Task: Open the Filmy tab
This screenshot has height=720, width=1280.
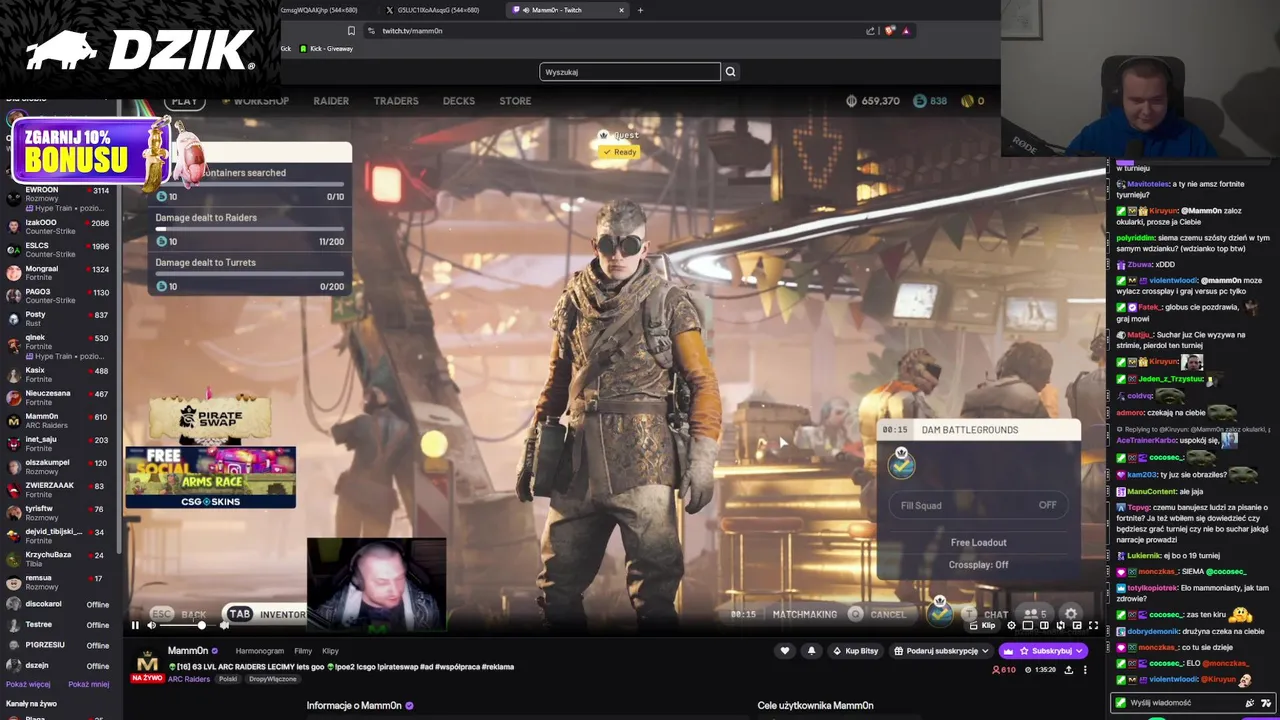Action: 303,651
